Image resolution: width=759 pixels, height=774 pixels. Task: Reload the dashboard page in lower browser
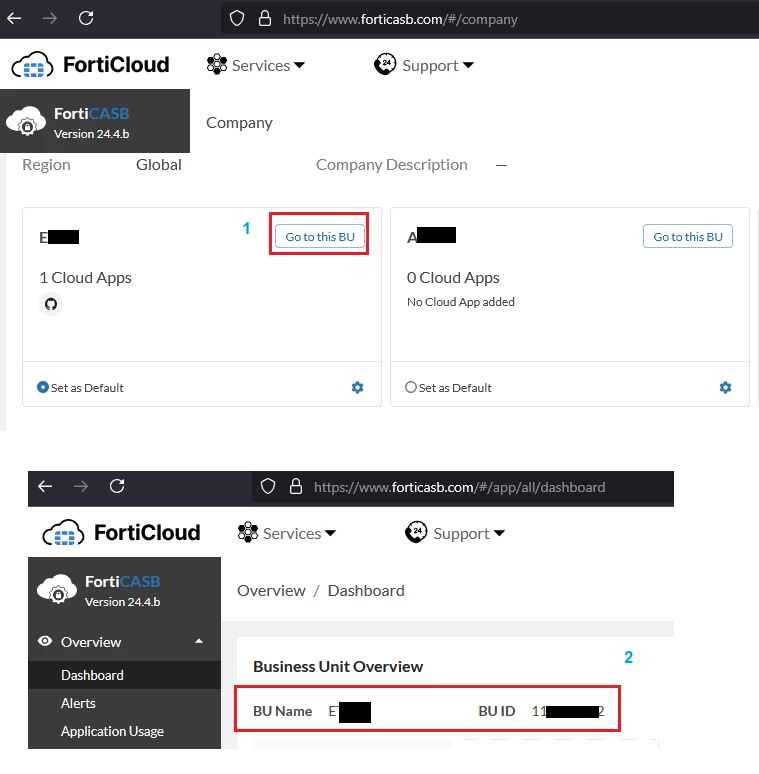coord(117,486)
